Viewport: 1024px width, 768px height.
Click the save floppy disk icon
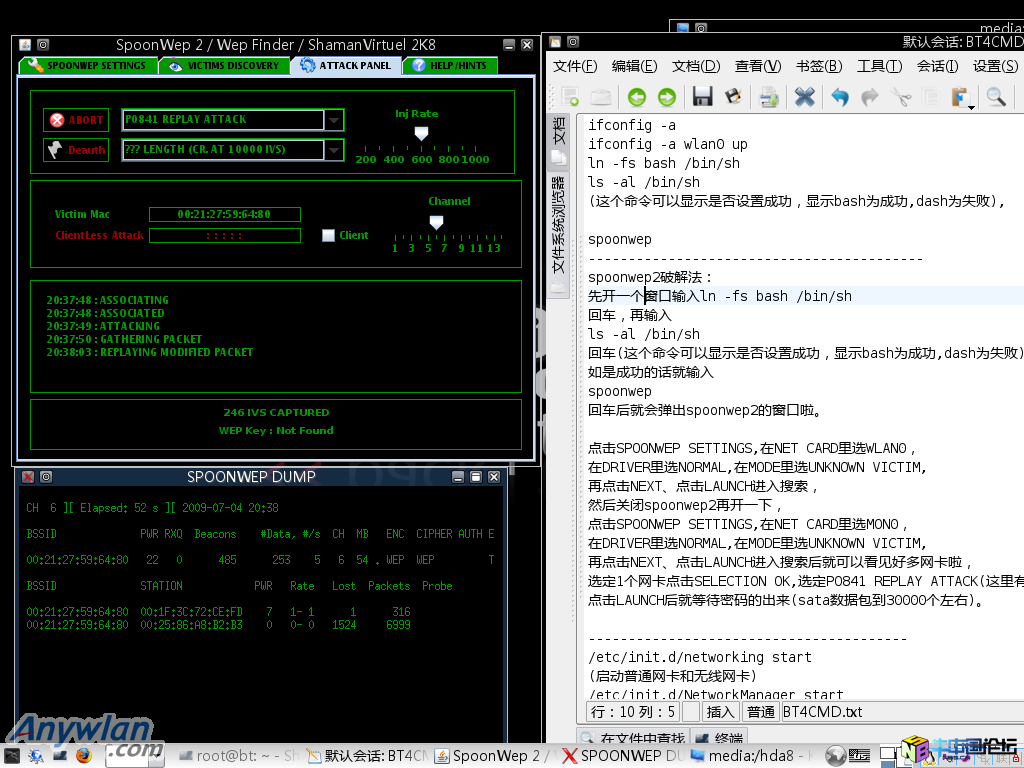click(702, 97)
